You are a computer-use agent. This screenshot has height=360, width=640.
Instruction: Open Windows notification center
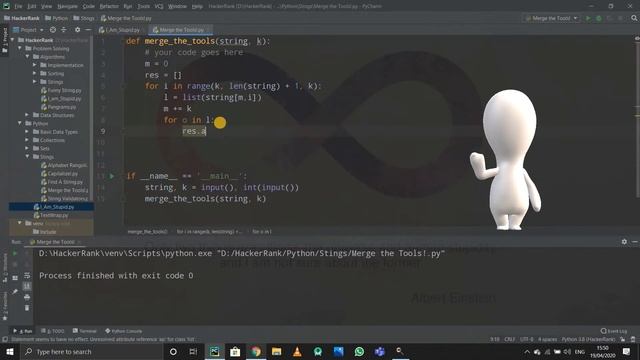(627, 351)
